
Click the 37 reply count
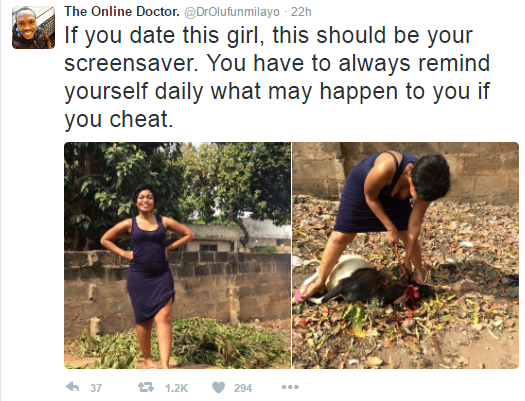pyautogui.click(x=96, y=388)
